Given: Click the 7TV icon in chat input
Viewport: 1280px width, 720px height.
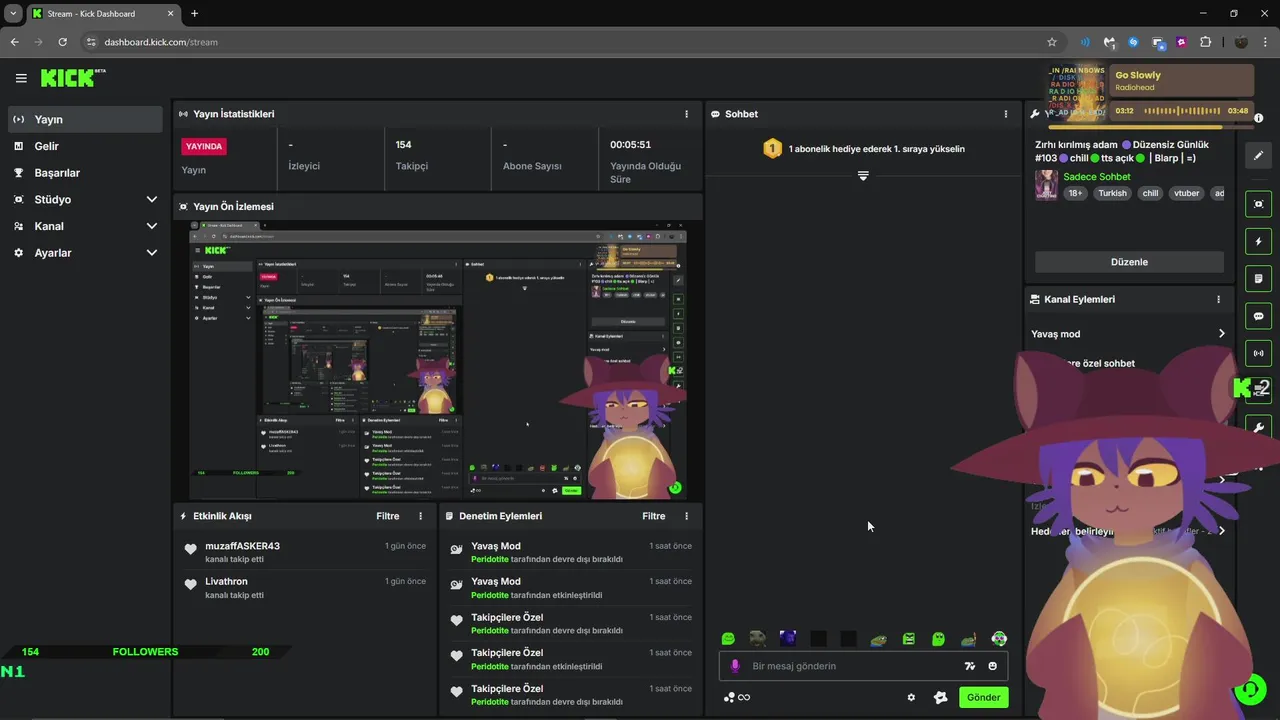Looking at the screenshot, I should click(x=969, y=666).
